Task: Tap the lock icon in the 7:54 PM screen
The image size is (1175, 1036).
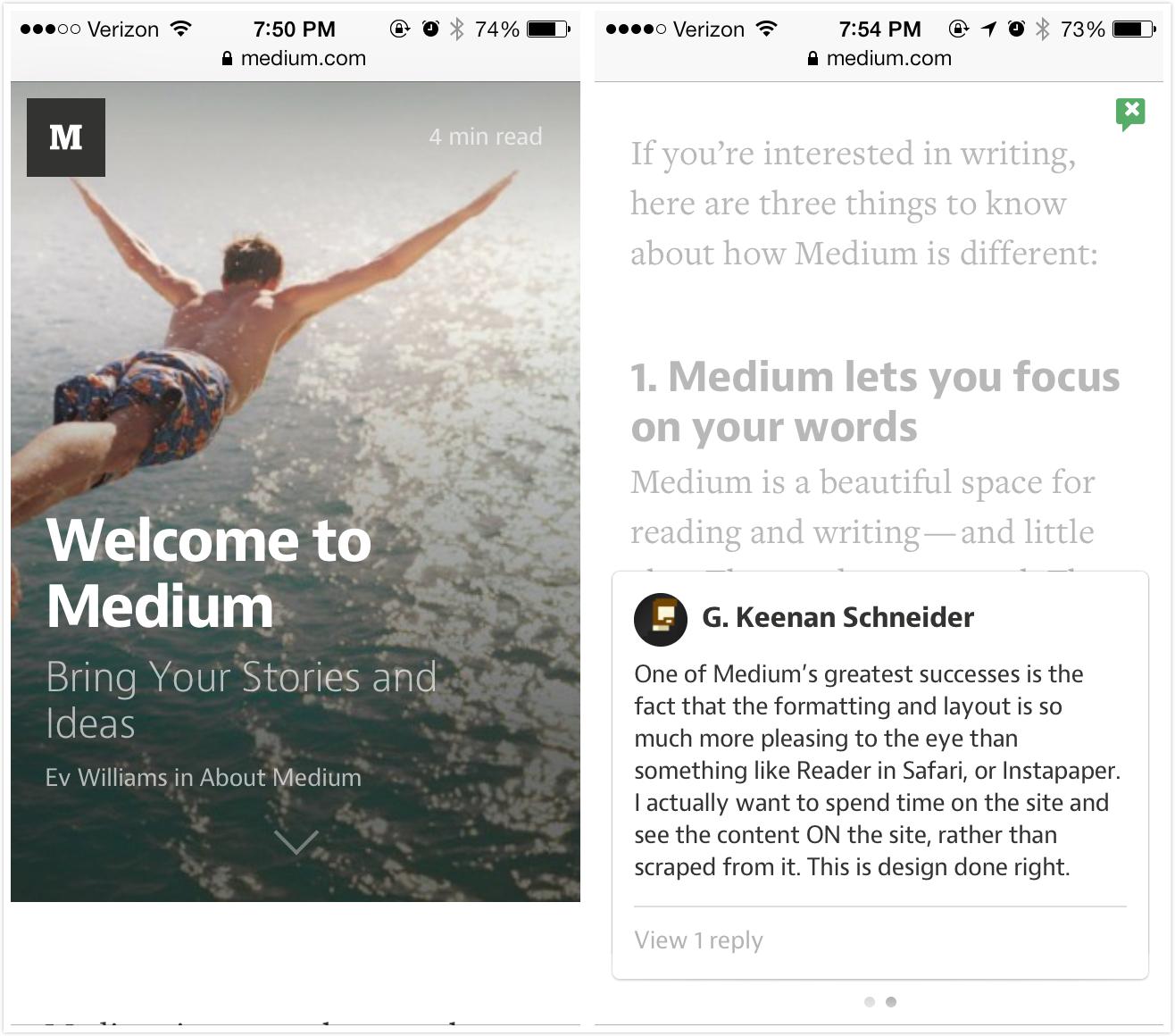Action: (x=812, y=58)
